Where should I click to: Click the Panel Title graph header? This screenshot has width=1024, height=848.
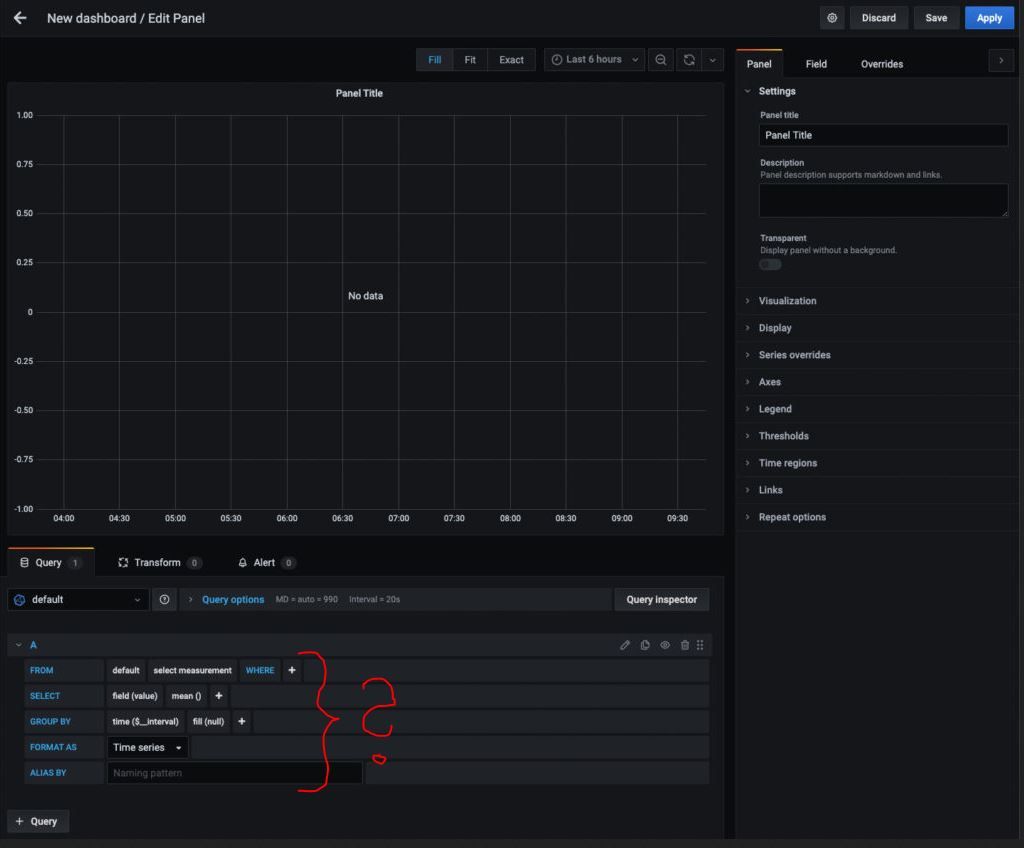pyautogui.click(x=359, y=93)
